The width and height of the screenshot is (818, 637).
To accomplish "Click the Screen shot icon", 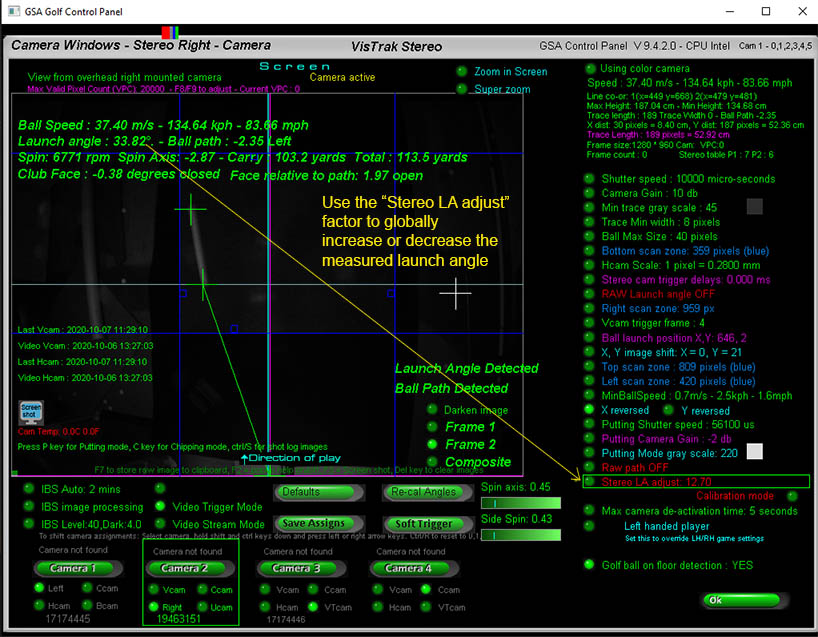I will point(30,413).
